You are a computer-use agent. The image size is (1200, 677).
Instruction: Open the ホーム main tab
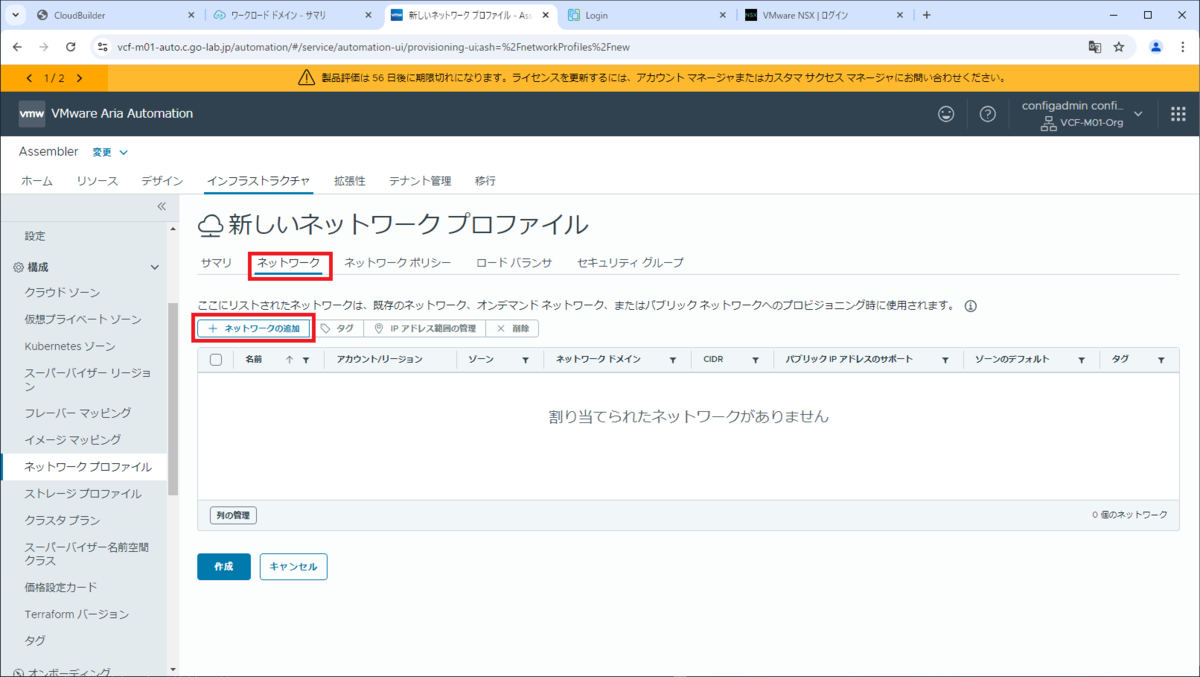pyautogui.click(x=37, y=181)
